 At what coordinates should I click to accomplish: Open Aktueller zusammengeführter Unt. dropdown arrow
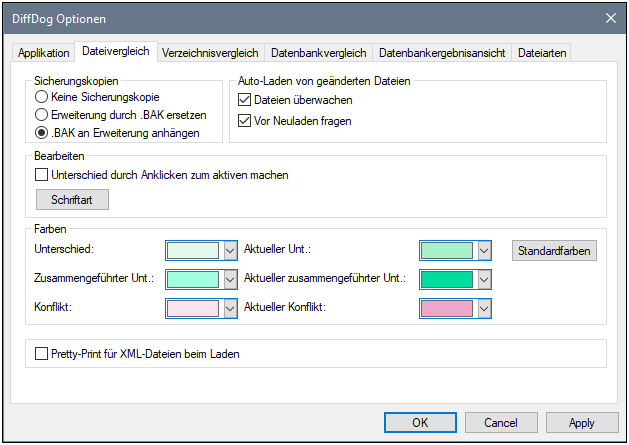[484, 280]
